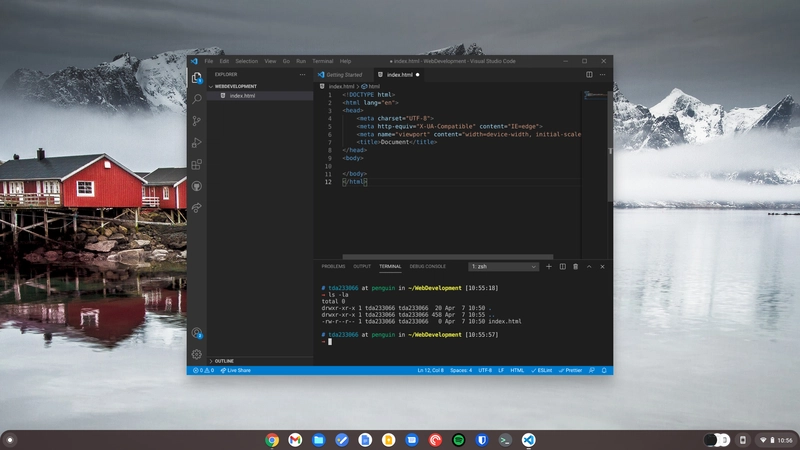This screenshot has width=800, height=450.
Task: Maximize terminal panel with the up chevron
Action: [x=589, y=267]
